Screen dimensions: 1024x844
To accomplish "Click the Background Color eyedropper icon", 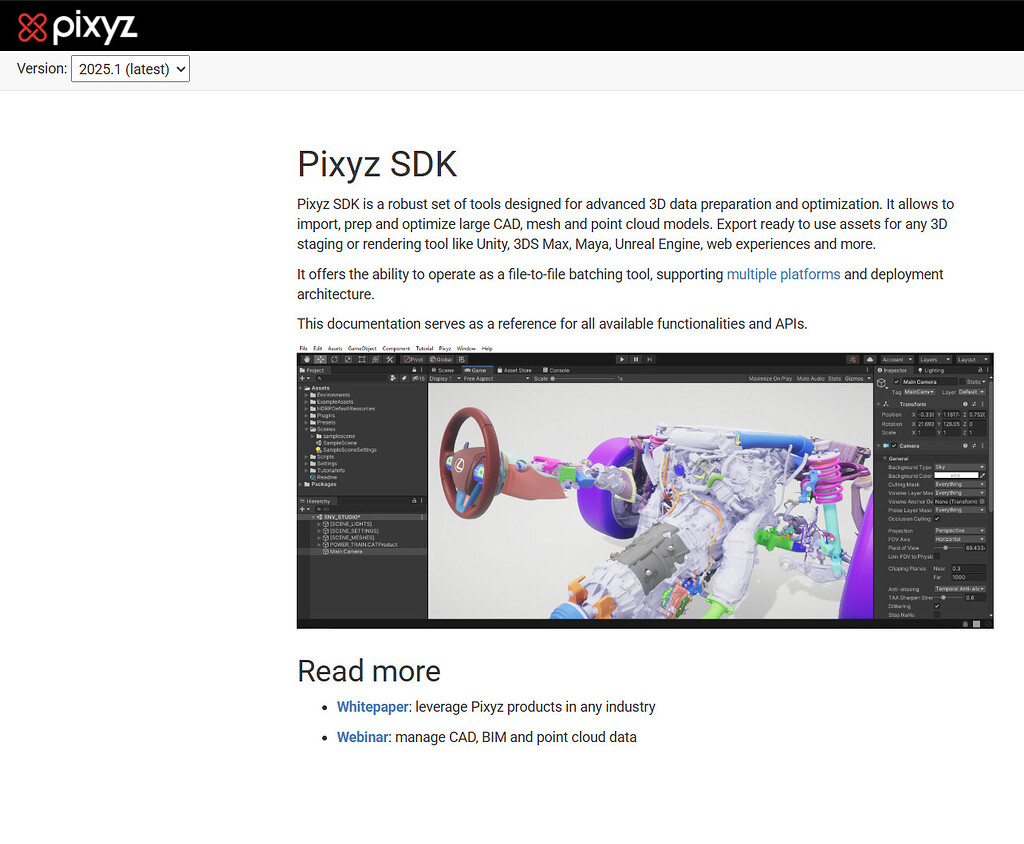I will click(x=982, y=476).
